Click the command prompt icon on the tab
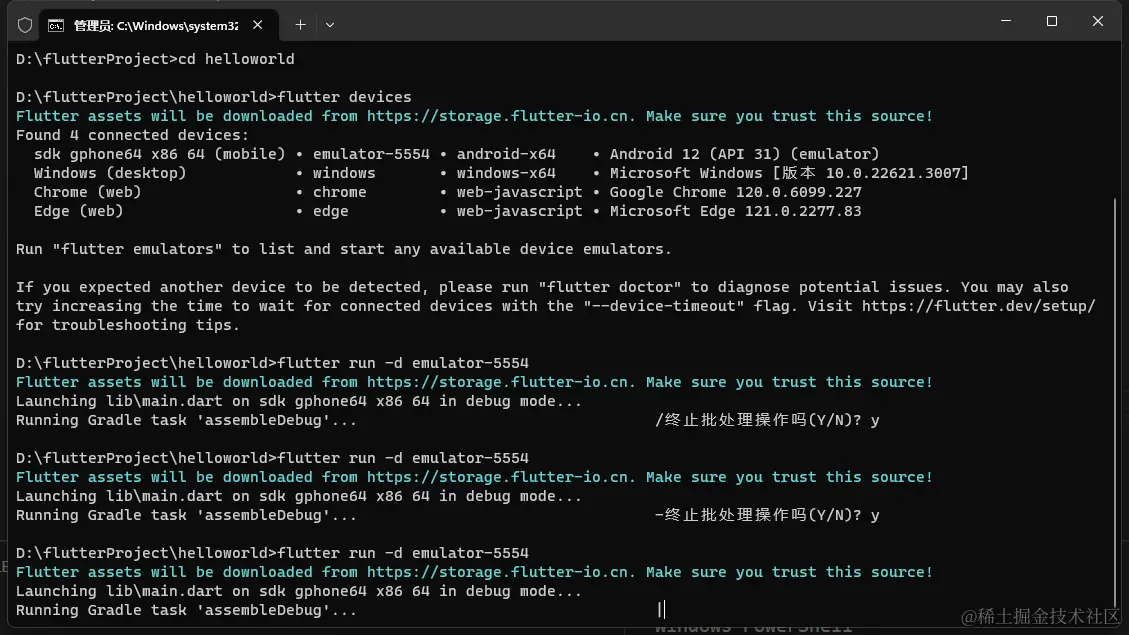Screen dimensions: 1129x635 [x=57, y=24]
